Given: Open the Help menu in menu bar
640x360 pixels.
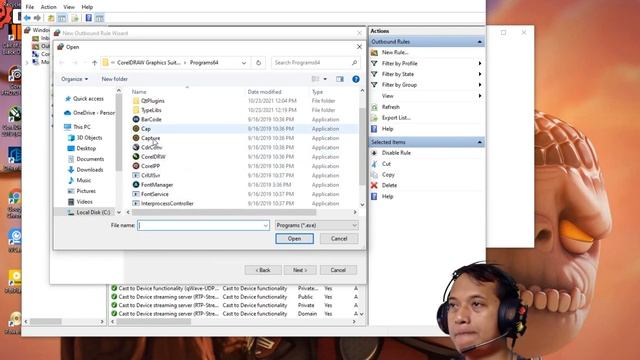Looking at the screenshot, I should click(x=87, y=7).
